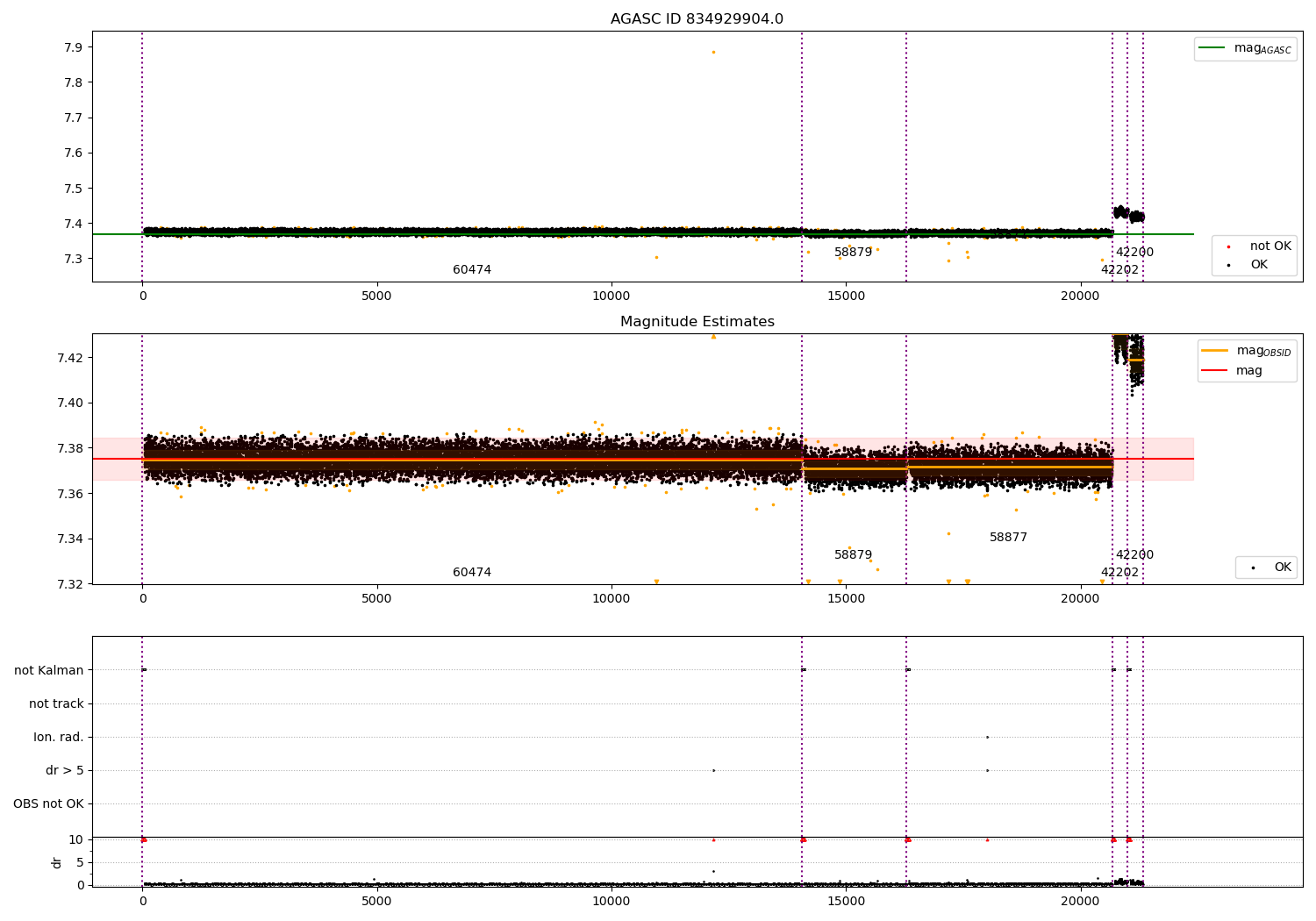
Task: Click the "OBS not OK" axis label
Action: [x=48, y=803]
